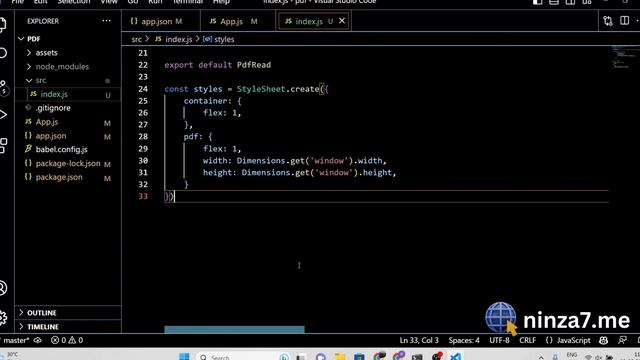The width and height of the screenshot is (640, 360).
Task: Click the EXPLORER panel title
Action: click(43, 21)
